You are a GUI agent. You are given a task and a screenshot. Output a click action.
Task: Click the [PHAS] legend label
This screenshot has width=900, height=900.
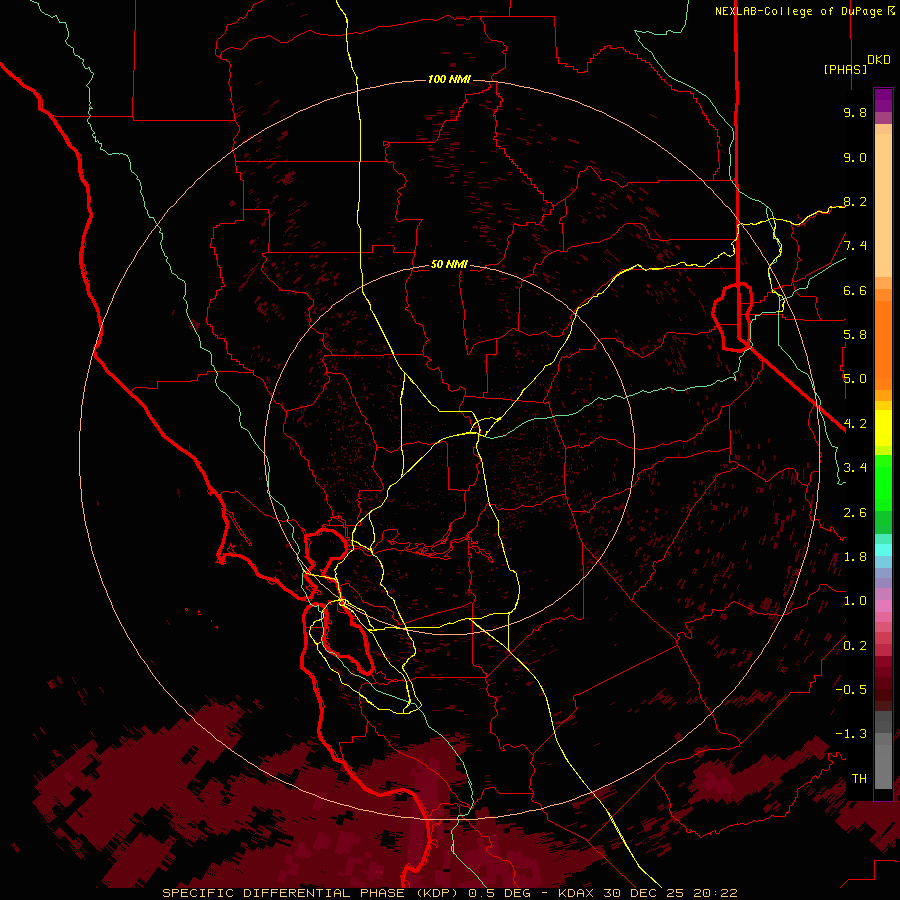(845, 69)
